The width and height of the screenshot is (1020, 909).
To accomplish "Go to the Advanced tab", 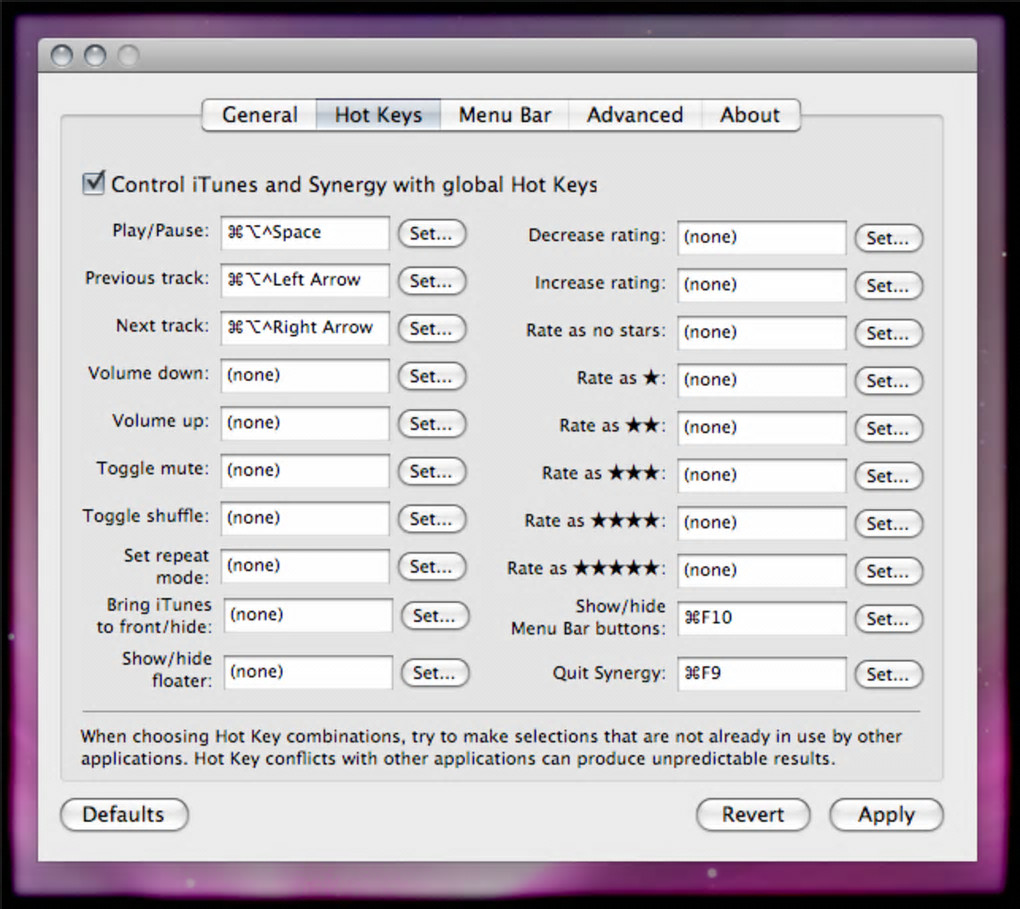I will pos(636,115).
